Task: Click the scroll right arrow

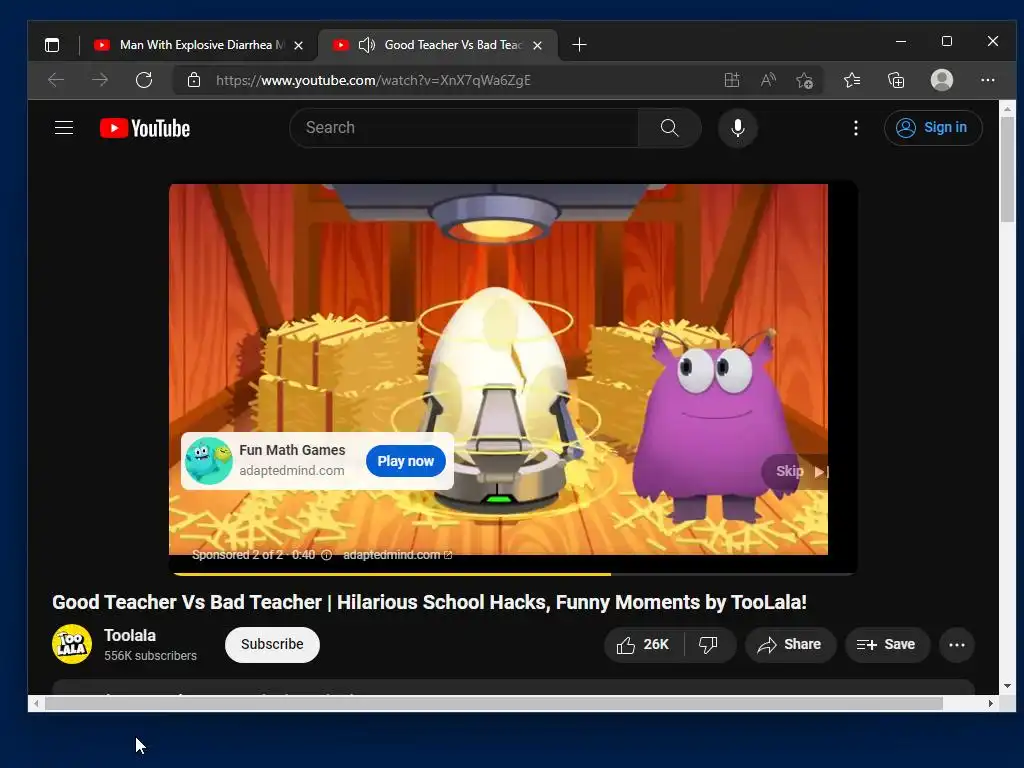Action: (x=991, y=703)
